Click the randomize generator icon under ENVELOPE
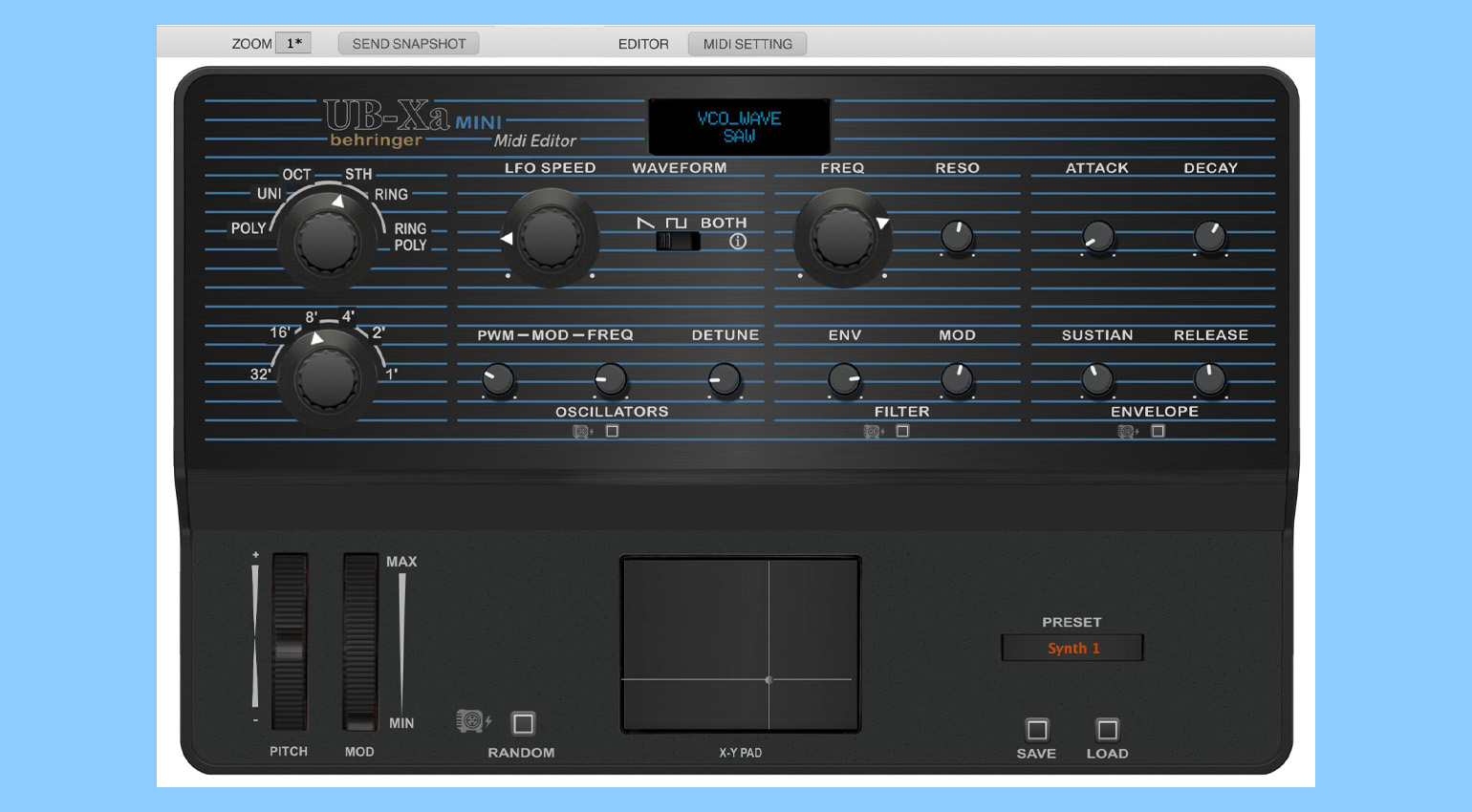Viewport: 1472px width, 812px height. pos(1128,432)
